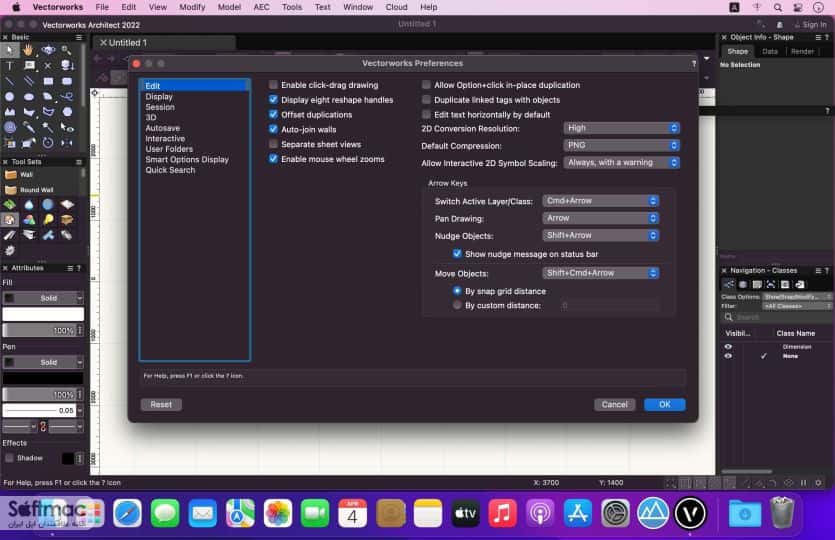Screen dimensions: 835x540
Task: Select the Rotate tool in Basic palette
Action: 48,143
